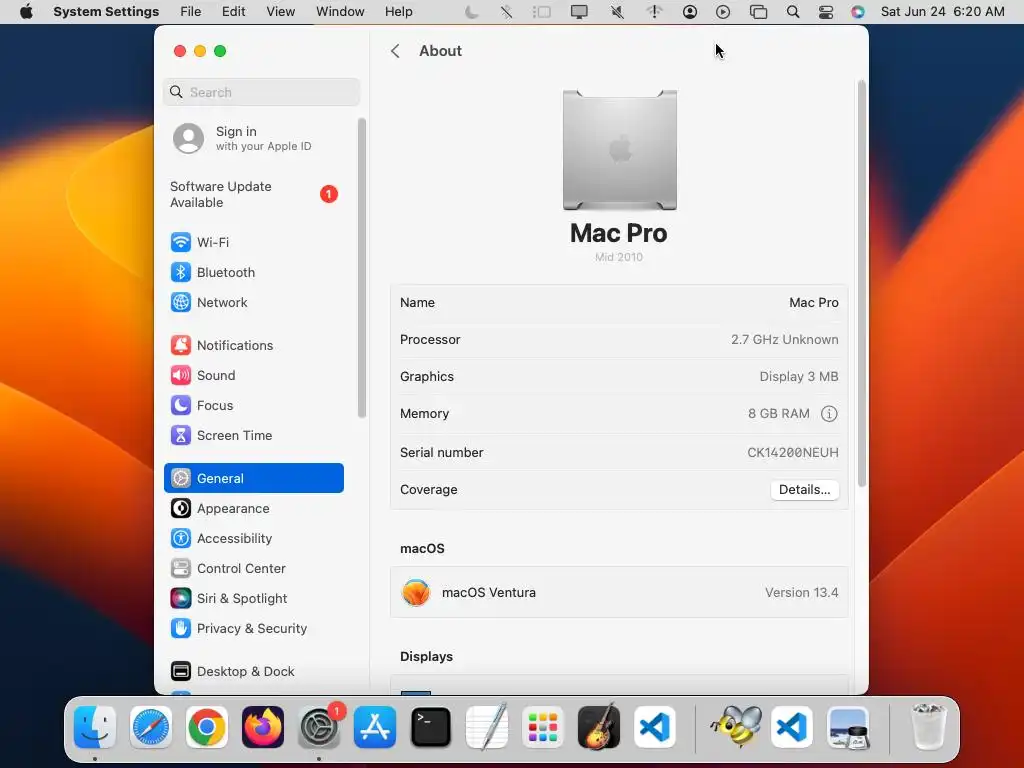Open the Trash in the Dock

pyautogui.click(x=929, y=727)
